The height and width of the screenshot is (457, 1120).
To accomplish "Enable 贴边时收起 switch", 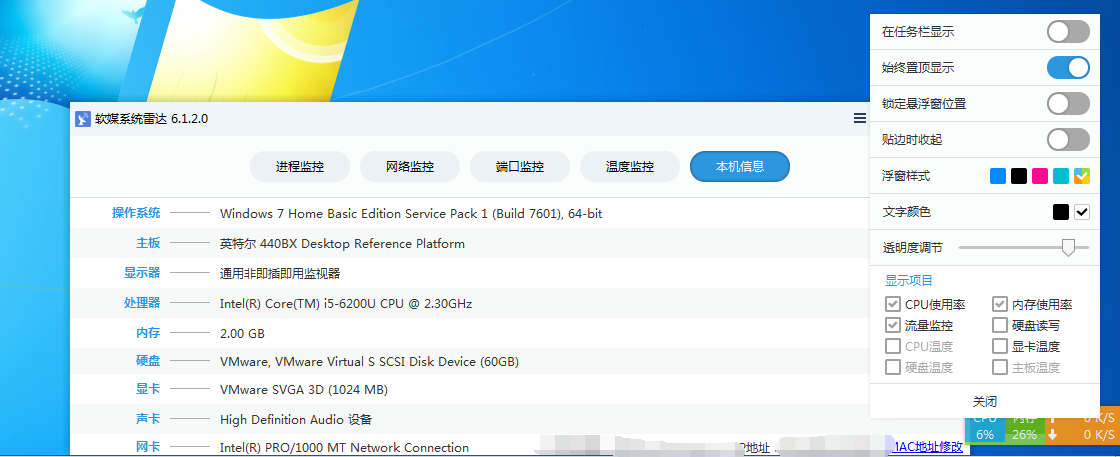I will pos(1068,139).
